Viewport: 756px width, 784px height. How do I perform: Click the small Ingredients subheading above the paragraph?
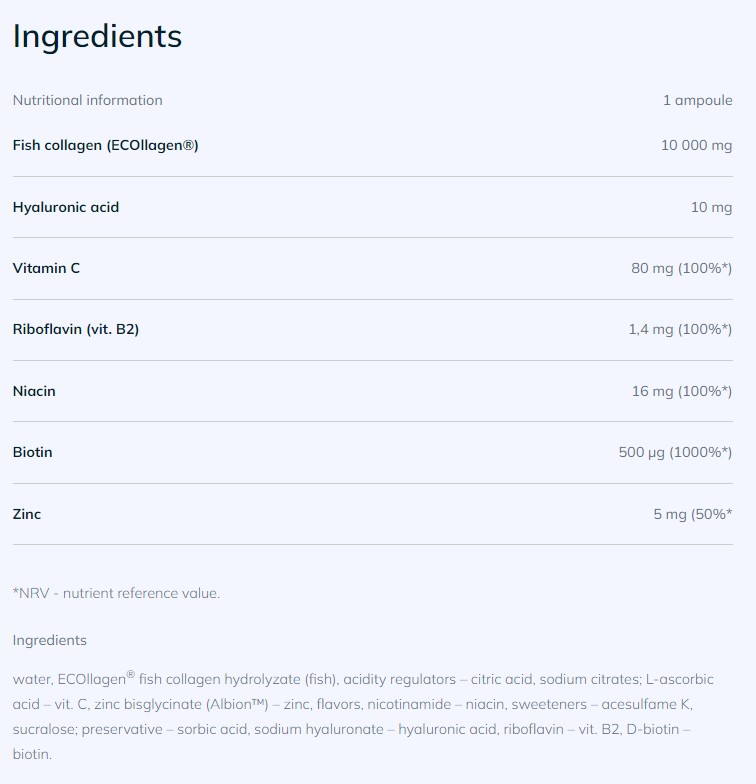(49, 640)
